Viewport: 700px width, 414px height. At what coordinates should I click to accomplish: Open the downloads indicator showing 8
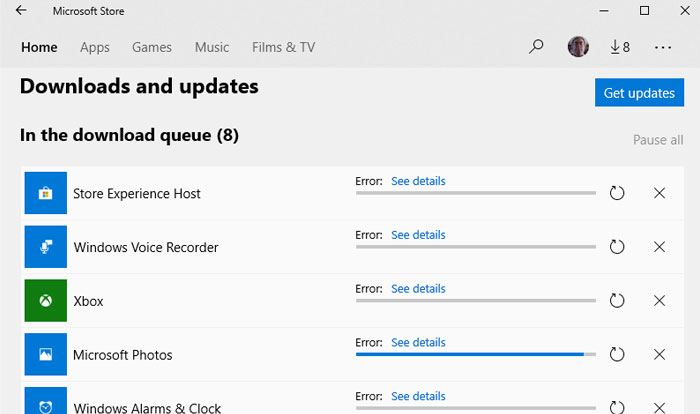pyautogui.click(x=619, y=47)
